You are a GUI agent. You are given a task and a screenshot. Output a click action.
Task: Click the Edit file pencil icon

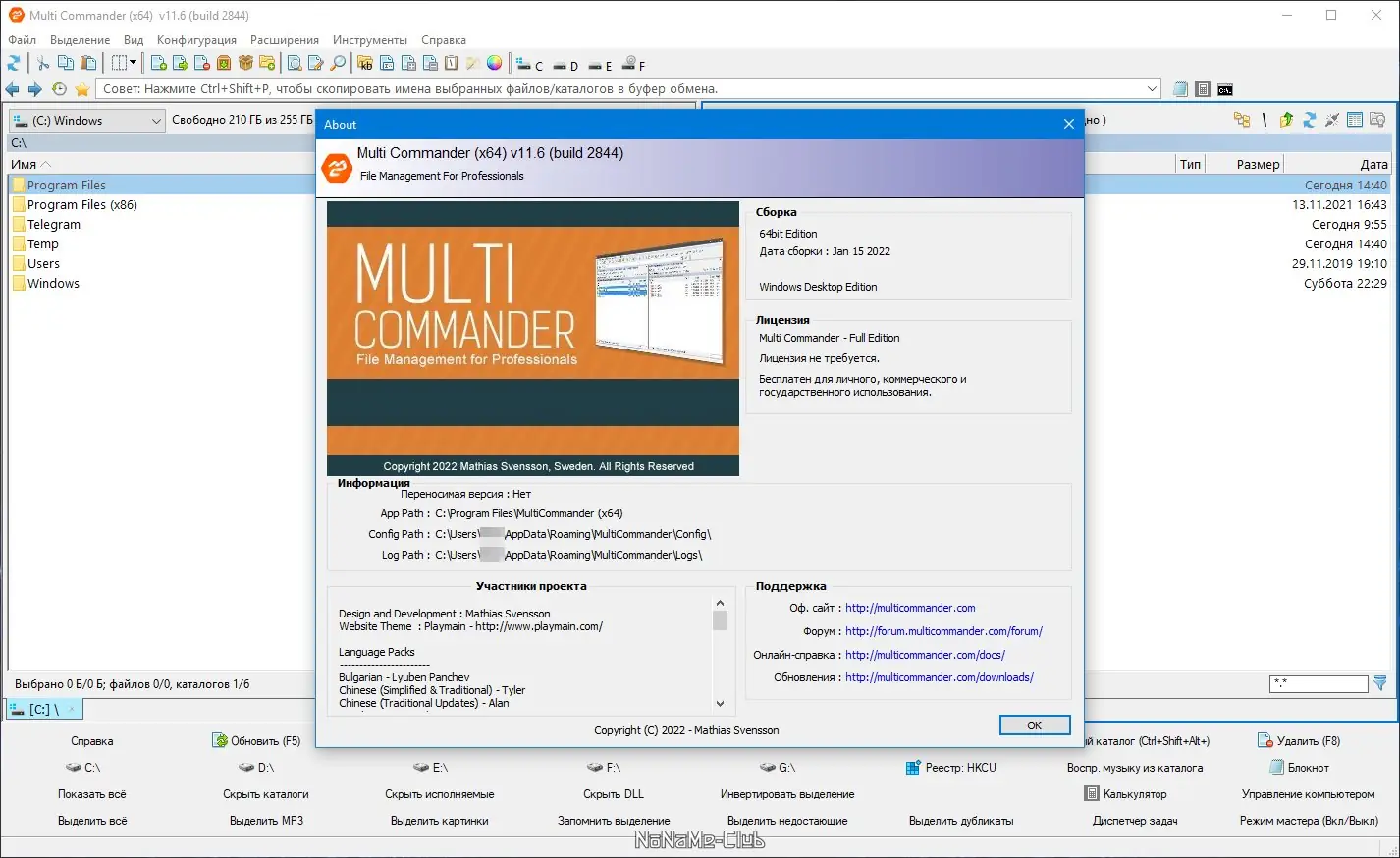coord(316,63)
